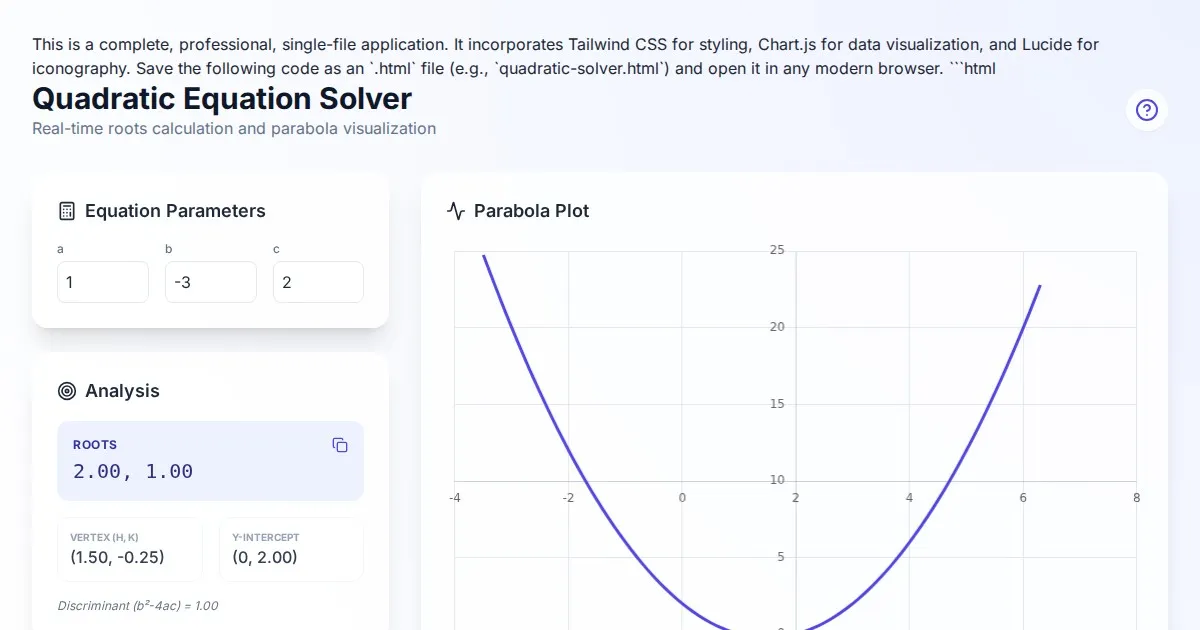Copy the roots with the copy icon
Screen dimensions: 1200x630
(340, 445)
